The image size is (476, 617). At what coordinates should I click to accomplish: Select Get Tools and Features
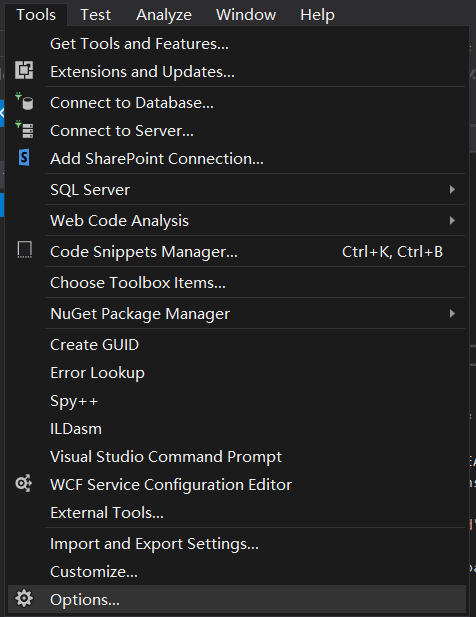click(x=237, y=44)
